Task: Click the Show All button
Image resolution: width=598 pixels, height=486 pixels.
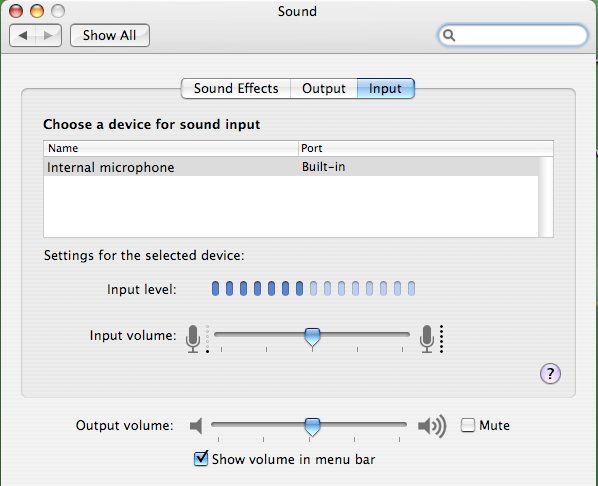Action: [x=110, y=35]
